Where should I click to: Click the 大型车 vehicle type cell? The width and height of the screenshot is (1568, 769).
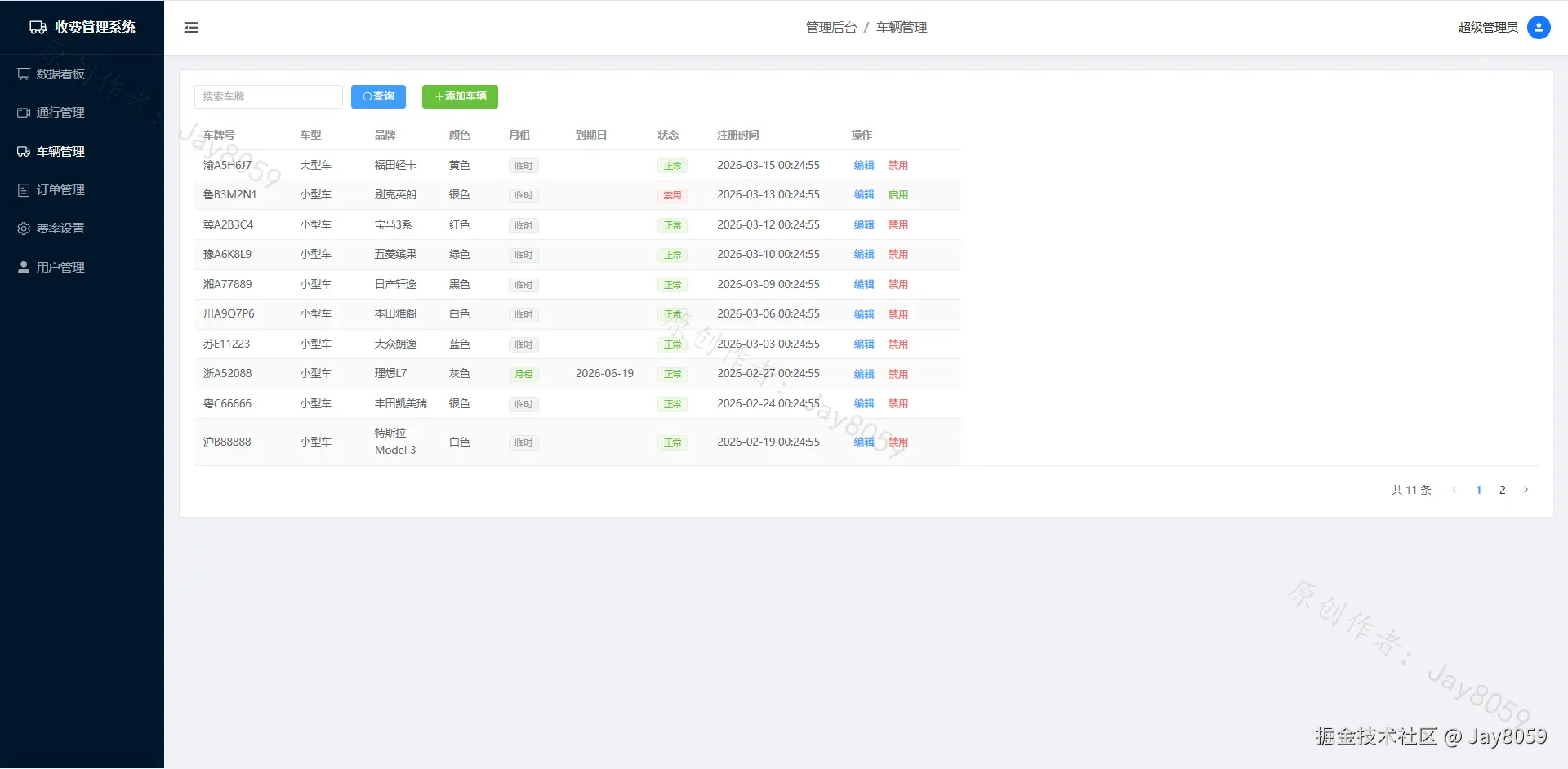[x=315, y=165]
